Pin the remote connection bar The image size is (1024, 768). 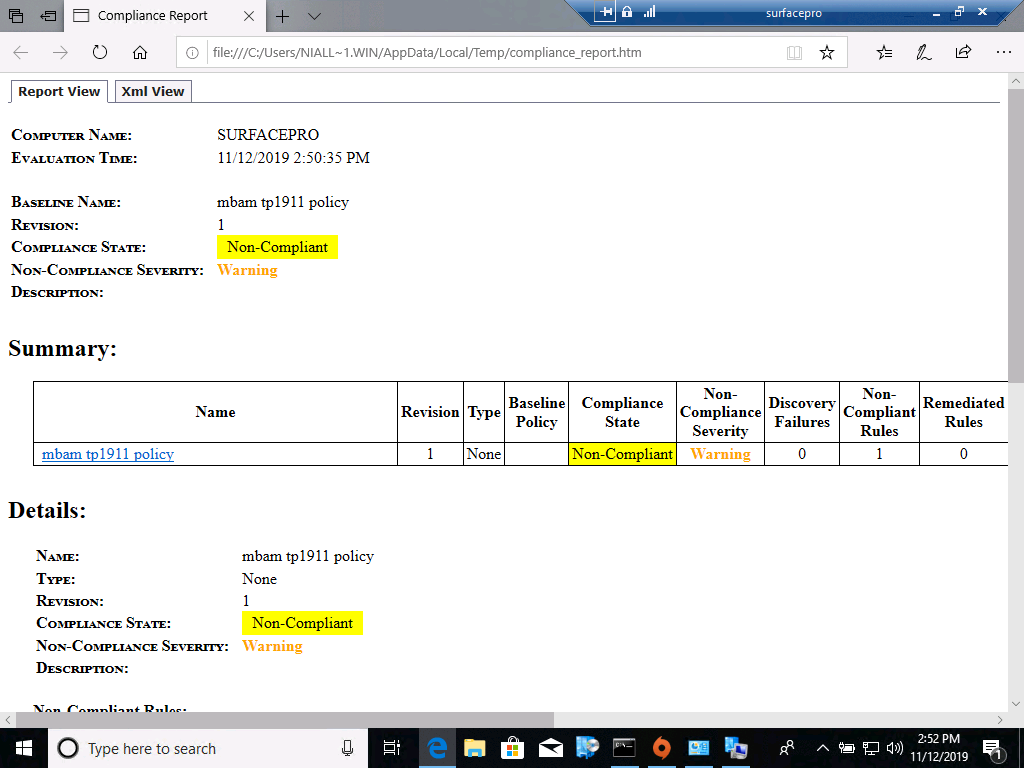point(605,12)
